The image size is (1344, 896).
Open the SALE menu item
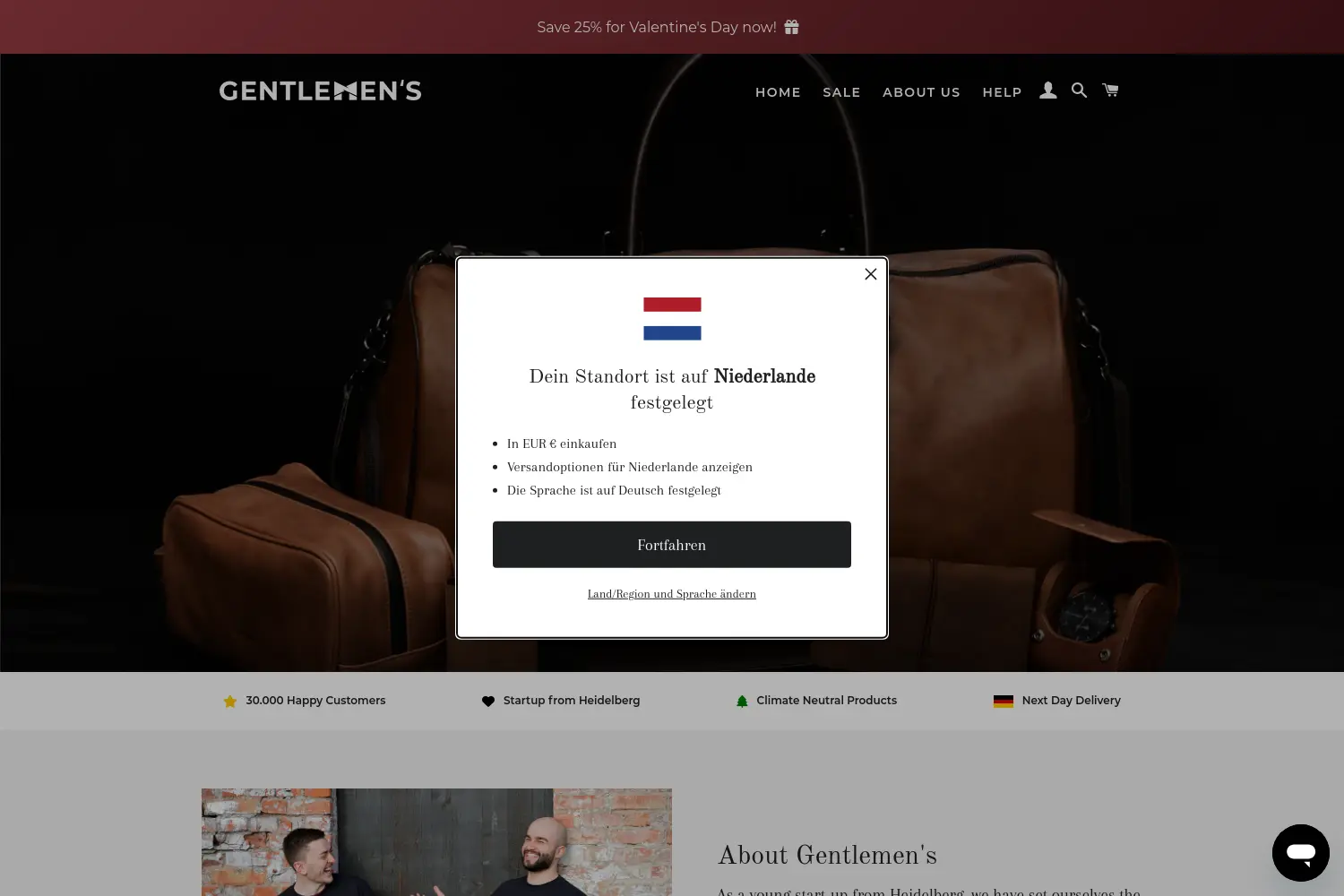point(841,92)
